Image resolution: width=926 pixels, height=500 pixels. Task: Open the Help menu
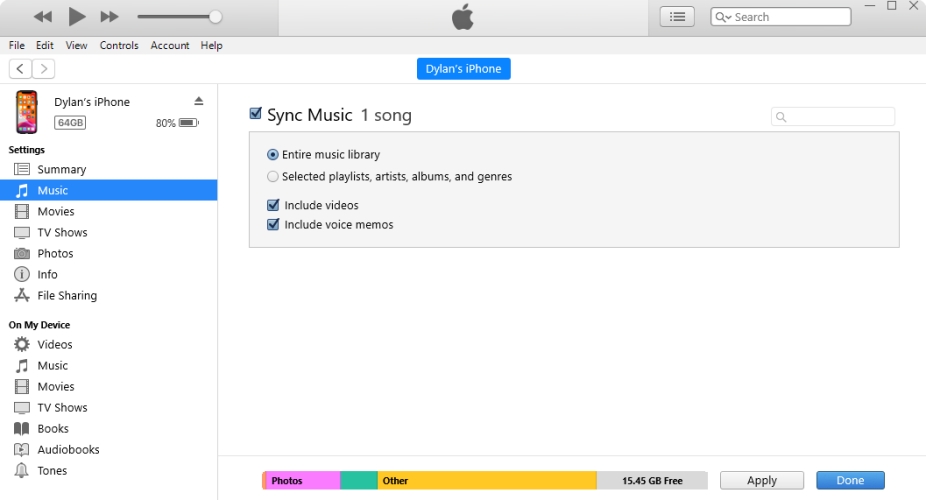(x=211, y=45)
